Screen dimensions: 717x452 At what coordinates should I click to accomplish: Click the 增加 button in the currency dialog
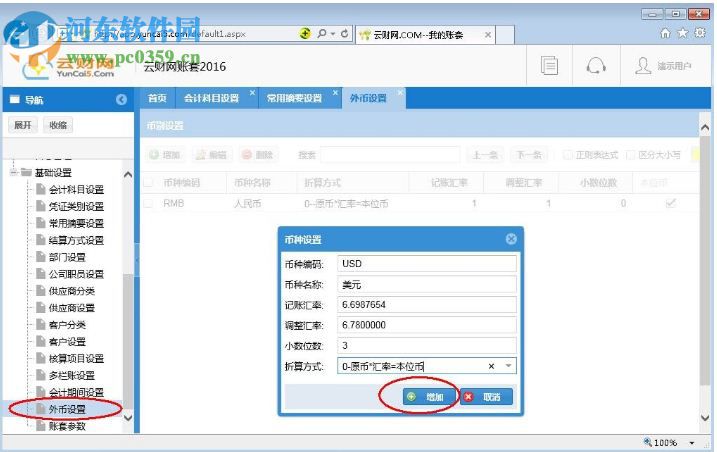pos(430,397)
